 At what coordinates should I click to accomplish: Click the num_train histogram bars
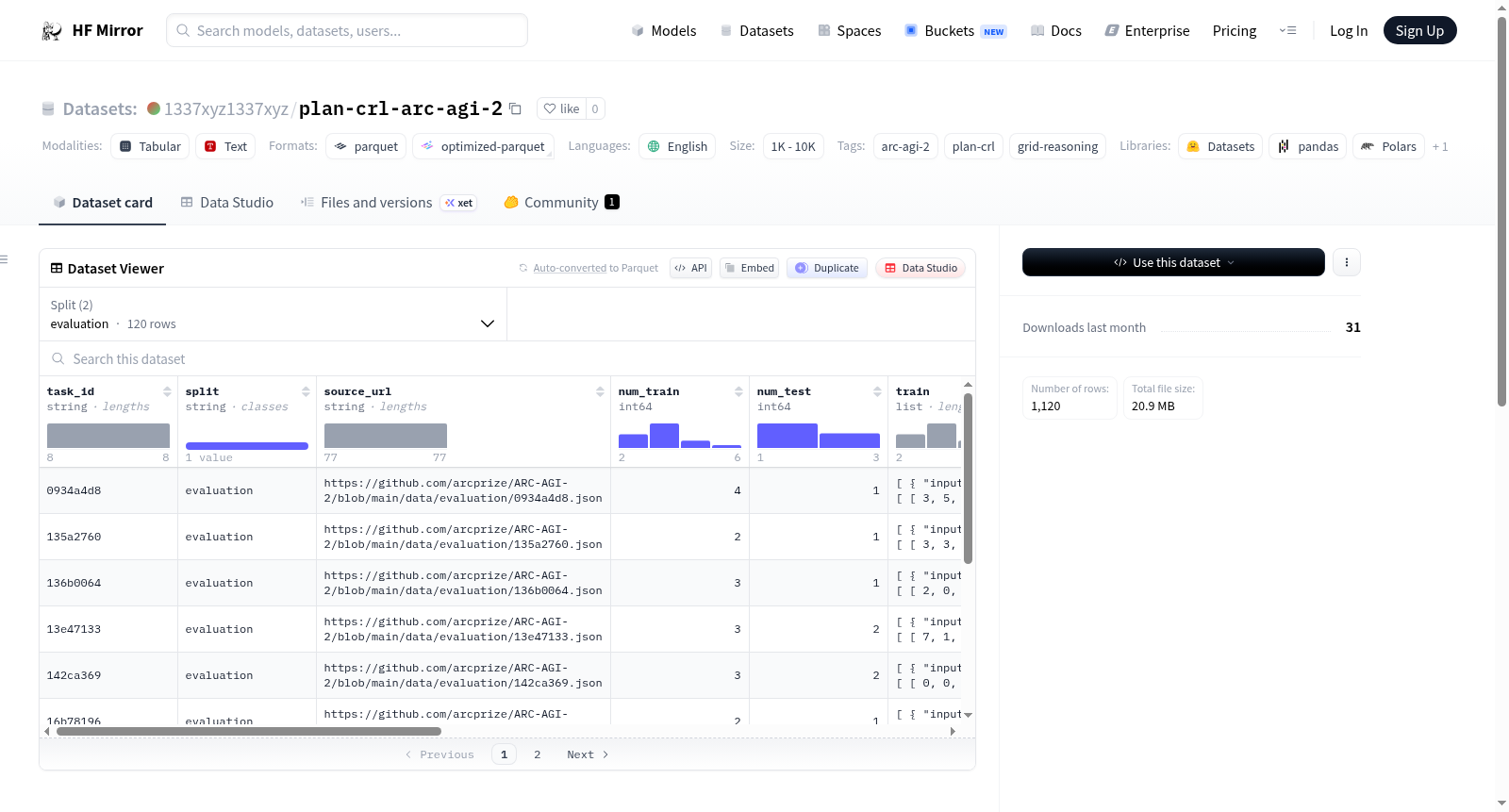tap(680, 436)
